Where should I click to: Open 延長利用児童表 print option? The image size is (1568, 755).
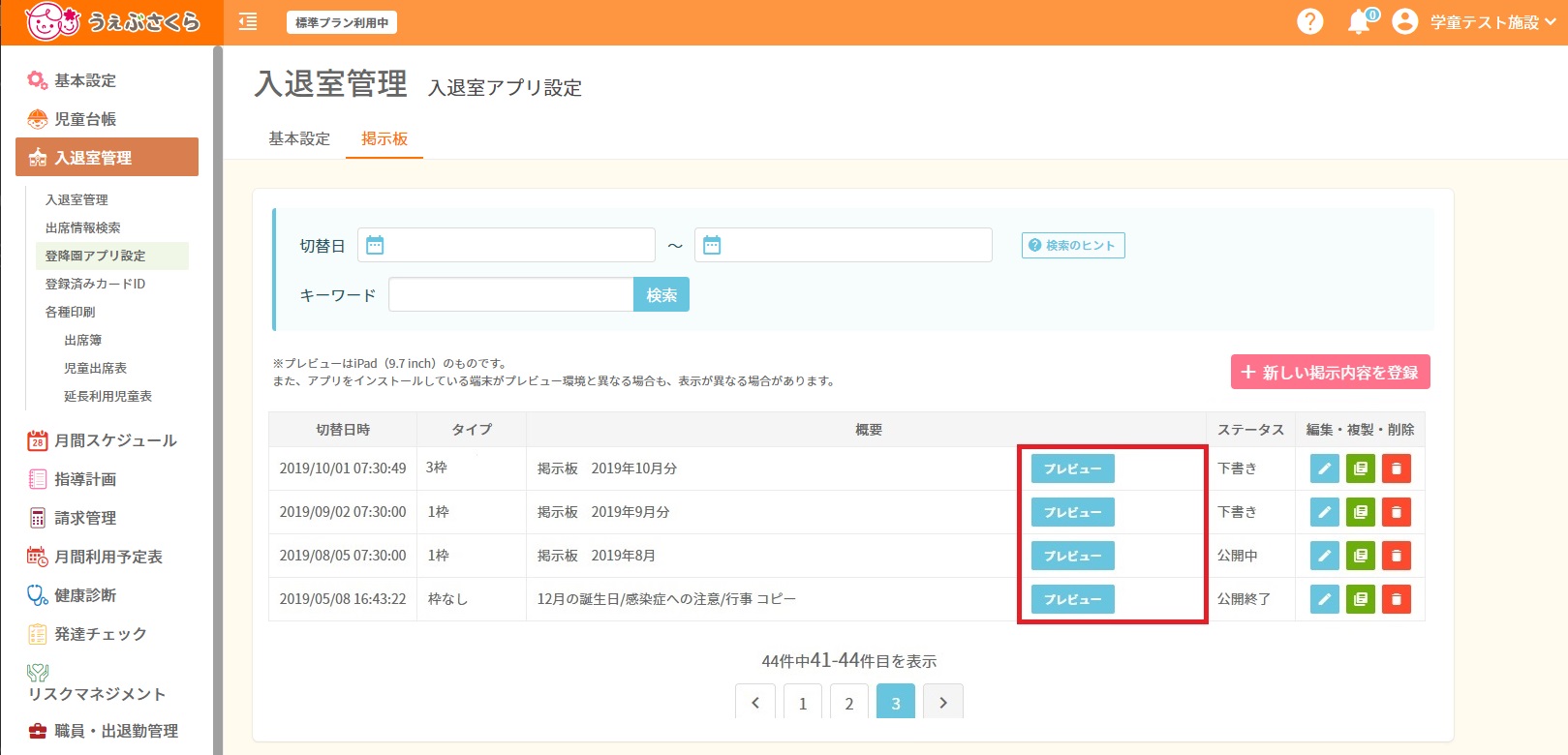[x=108, y=396]
